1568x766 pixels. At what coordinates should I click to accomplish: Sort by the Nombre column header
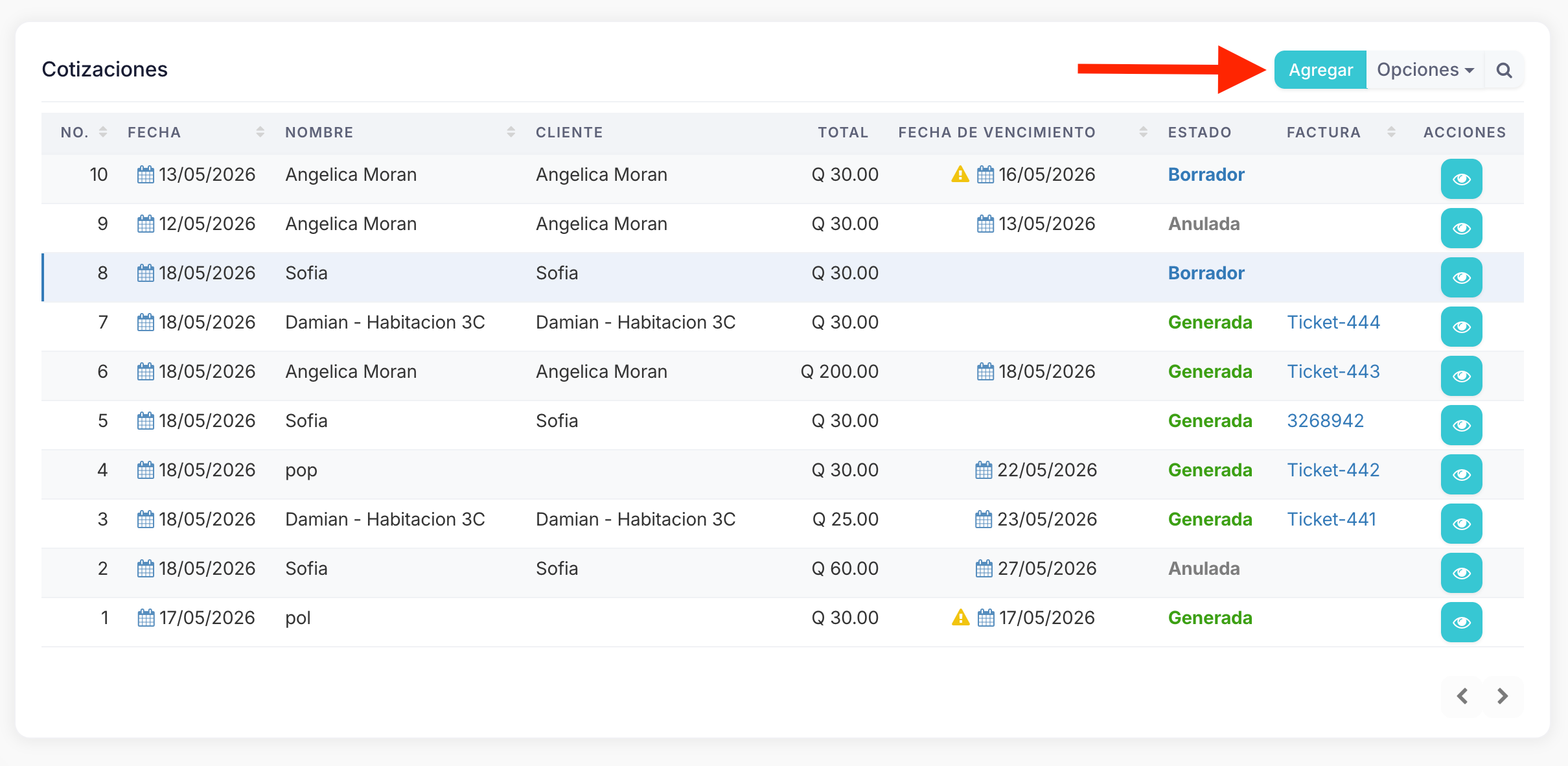[x=319, y=132]
